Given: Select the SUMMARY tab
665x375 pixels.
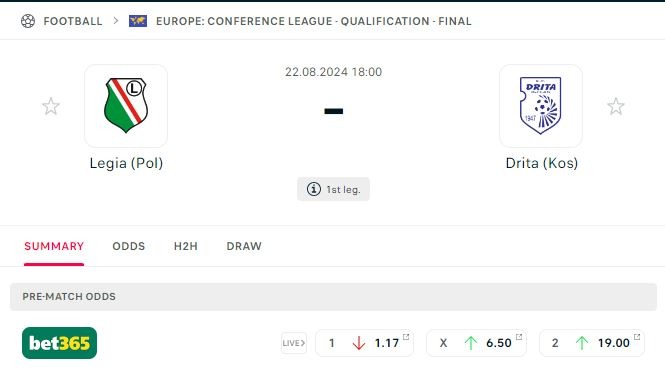Looking at the screenshot, I should click(54, 246).
